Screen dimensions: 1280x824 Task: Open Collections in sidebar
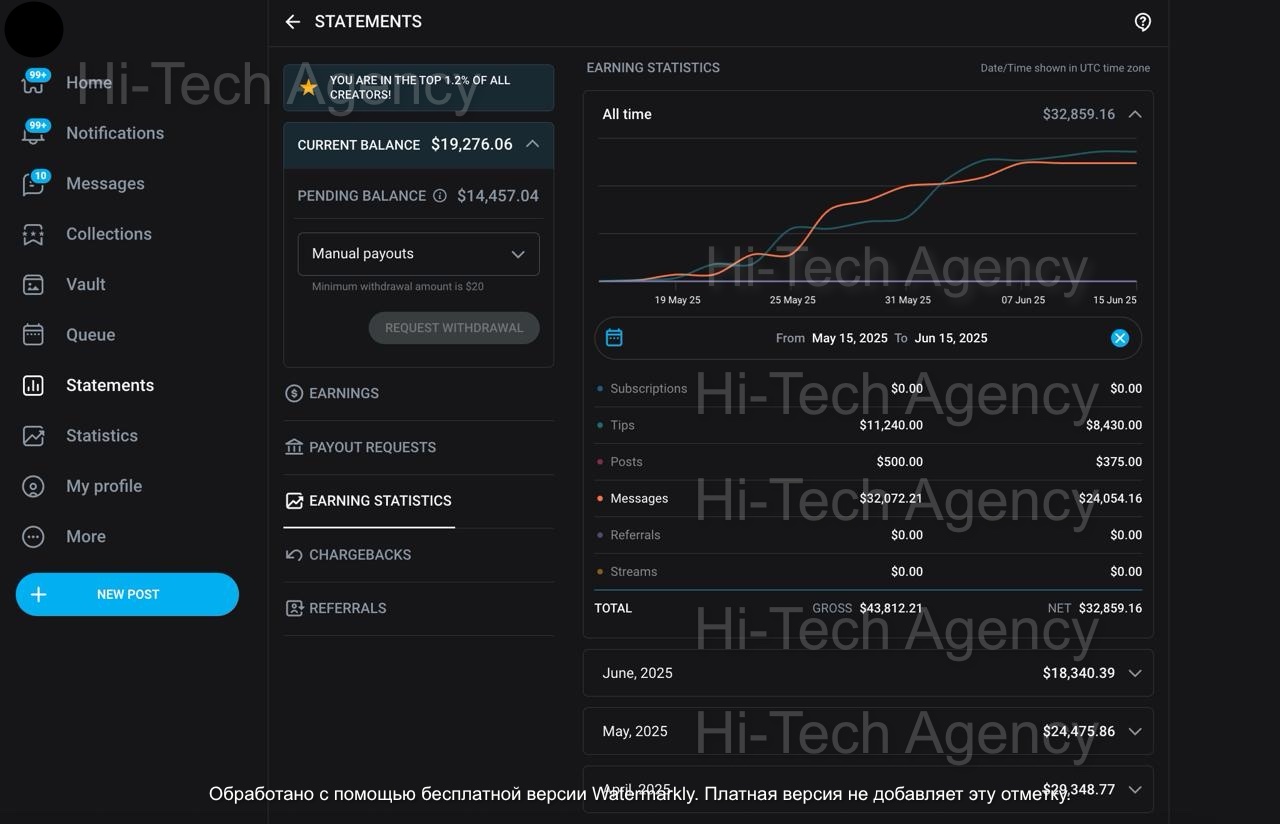click(109, 234)
